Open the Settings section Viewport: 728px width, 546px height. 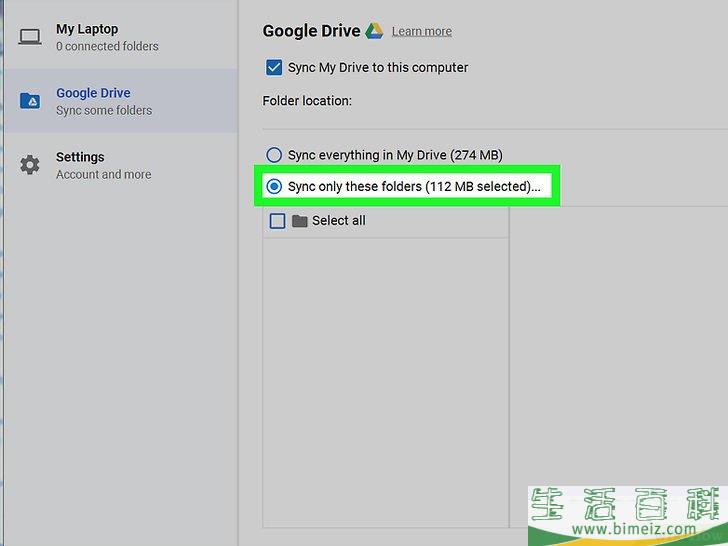click(121, 165)
